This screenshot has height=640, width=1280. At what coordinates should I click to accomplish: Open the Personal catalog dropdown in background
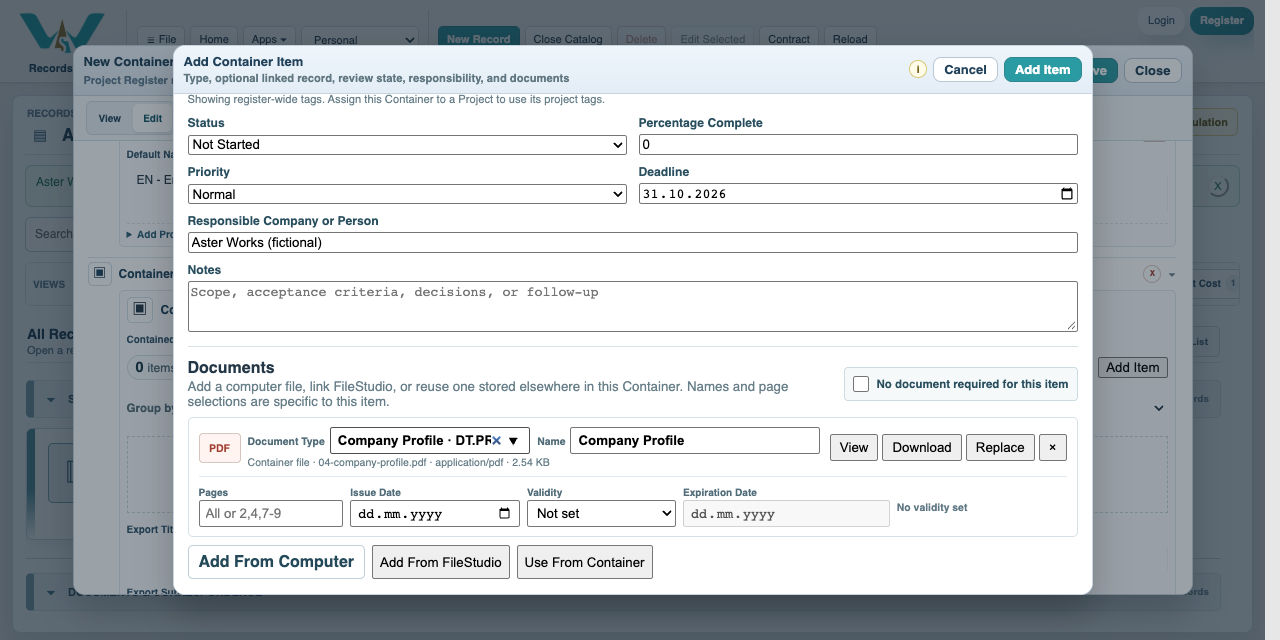(x=360, y=40)
